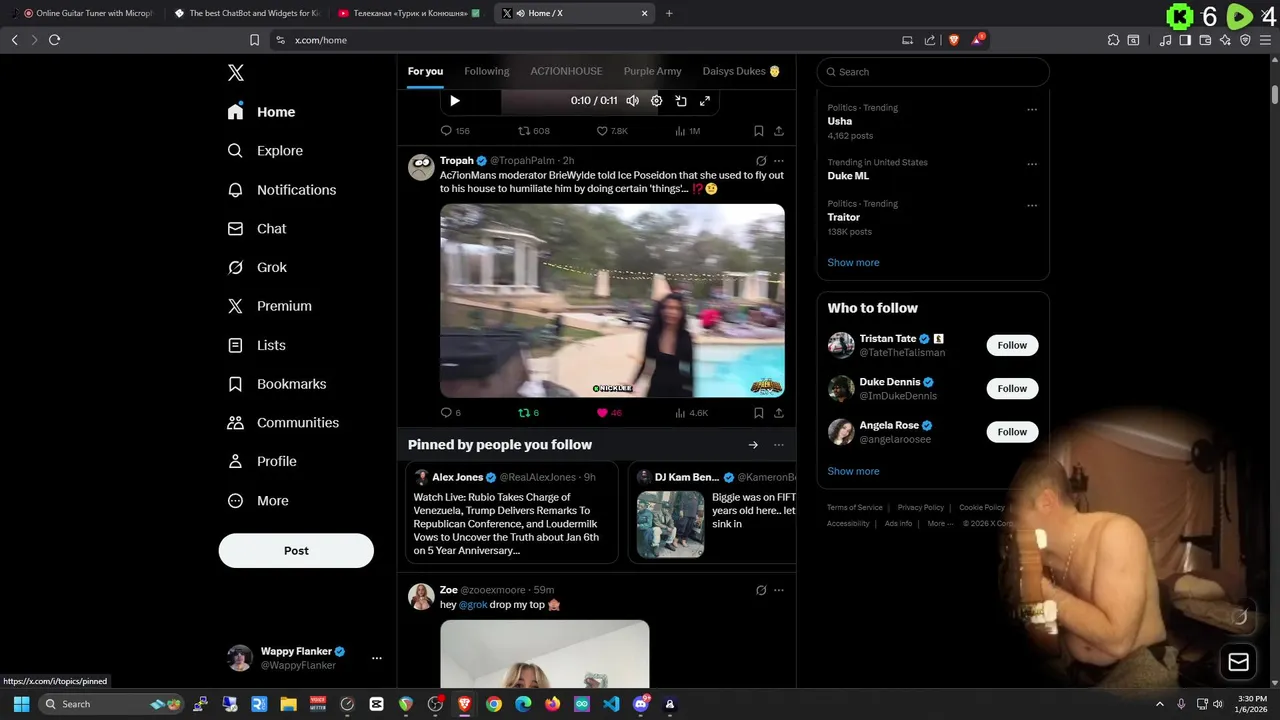Screen dimensions: 1280x720
Task: Bookmark the post with 1M views
Action: [x=759, y=131]
